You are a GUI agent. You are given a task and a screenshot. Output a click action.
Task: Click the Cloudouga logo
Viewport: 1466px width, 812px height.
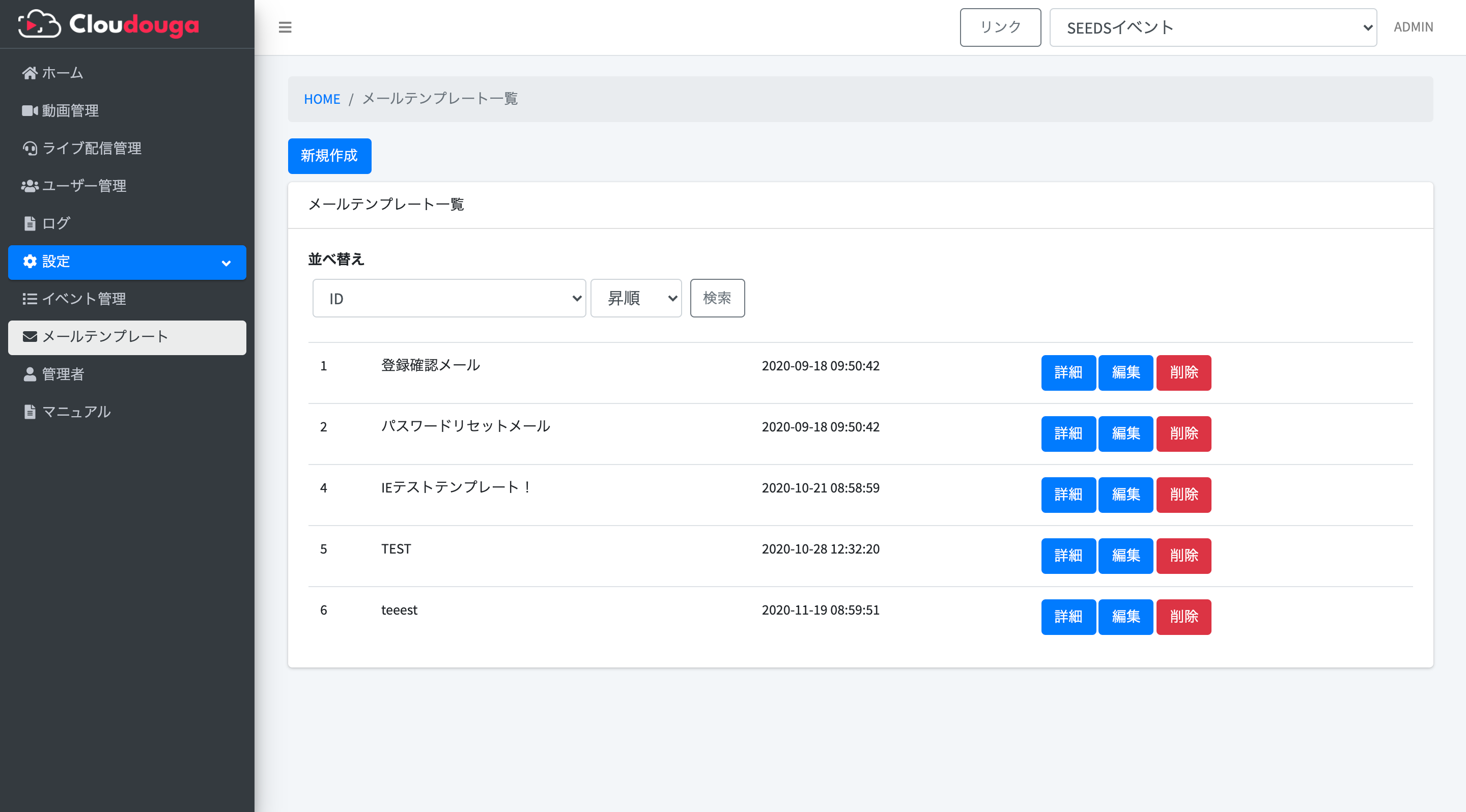click(x=109, y=24)
